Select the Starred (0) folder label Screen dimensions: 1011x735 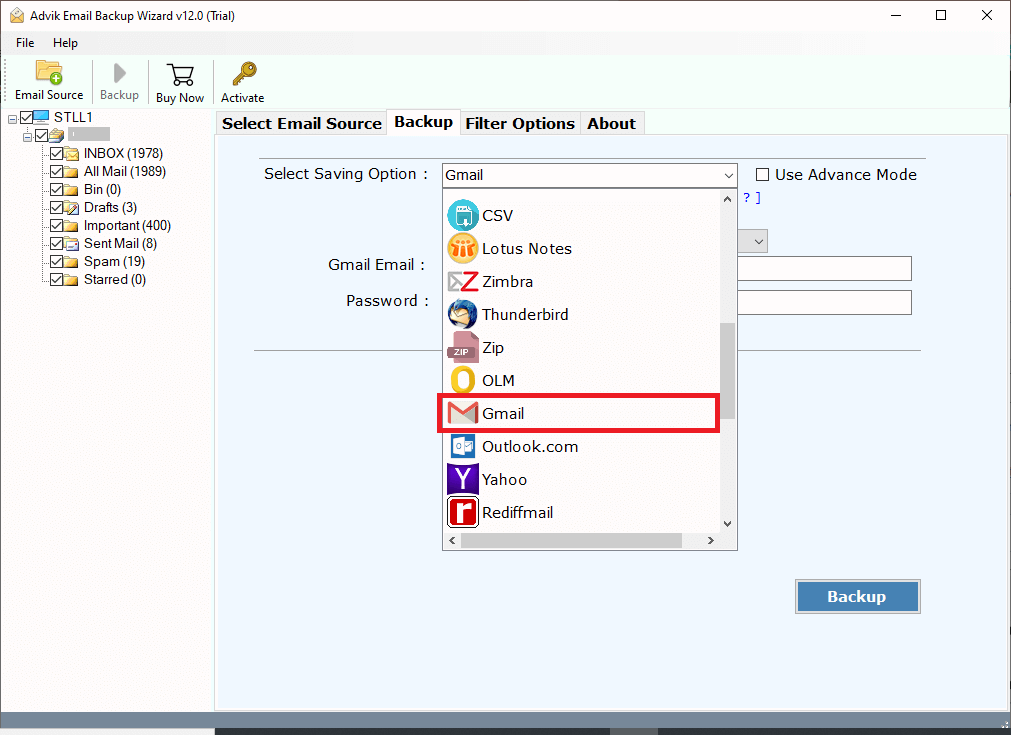[x=115, y=280]
